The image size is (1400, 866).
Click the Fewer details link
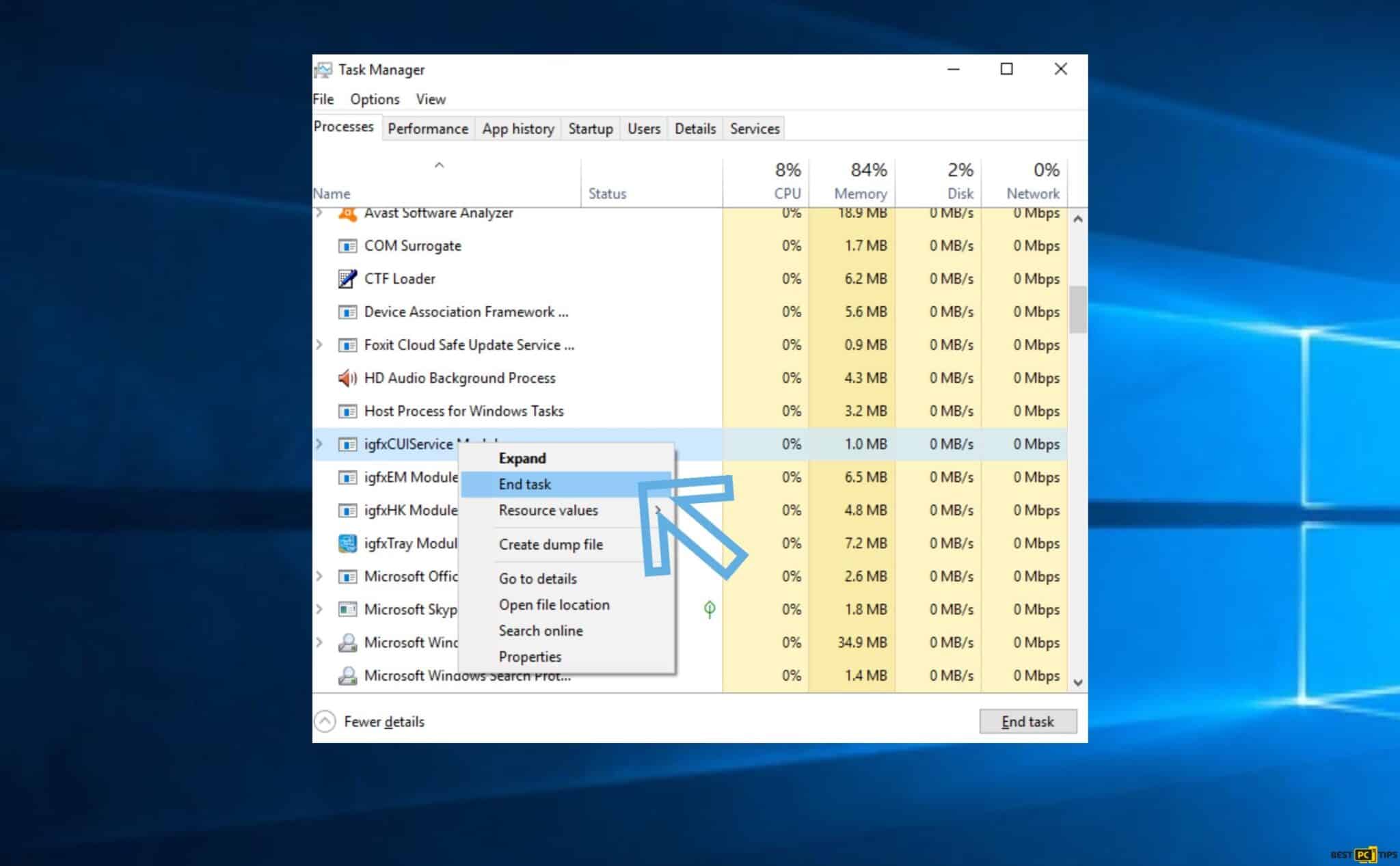[x=384, y=721]
